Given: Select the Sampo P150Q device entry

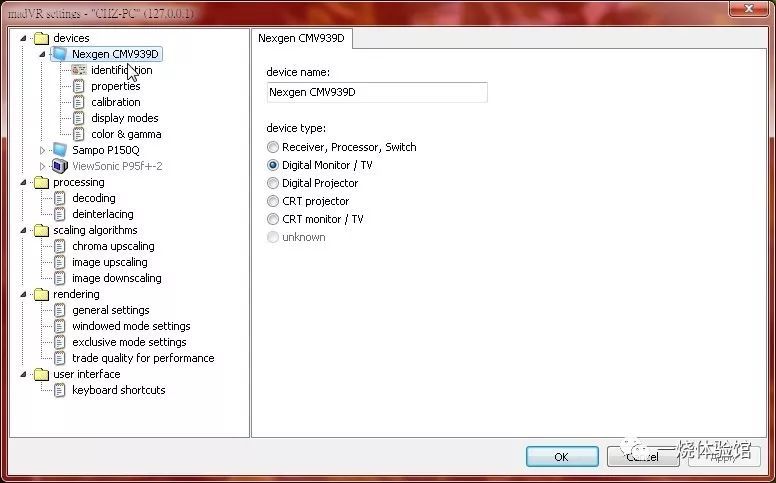Looking at the screenshot, I should (106, 150).
